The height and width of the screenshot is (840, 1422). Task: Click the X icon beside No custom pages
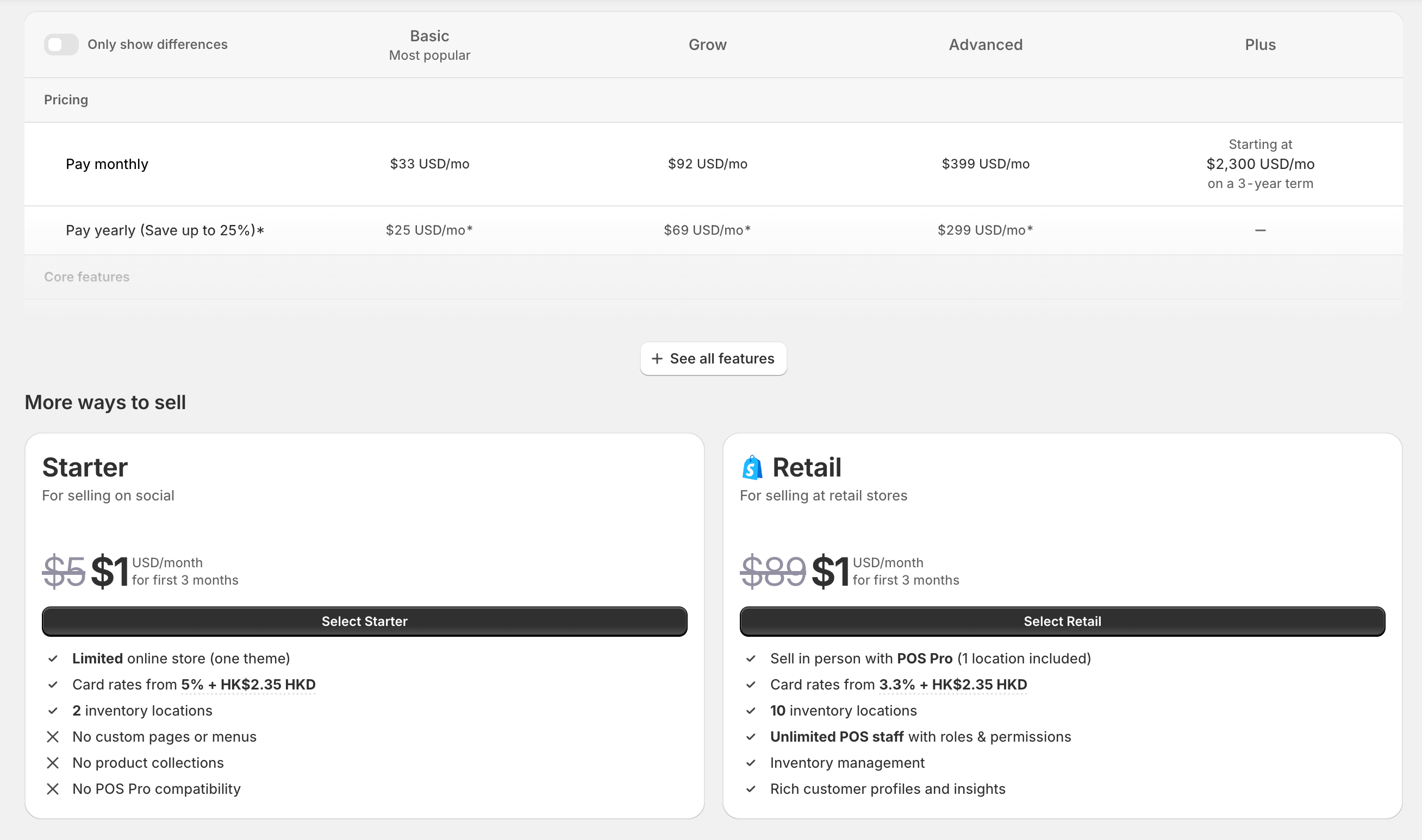pos(53,736)
